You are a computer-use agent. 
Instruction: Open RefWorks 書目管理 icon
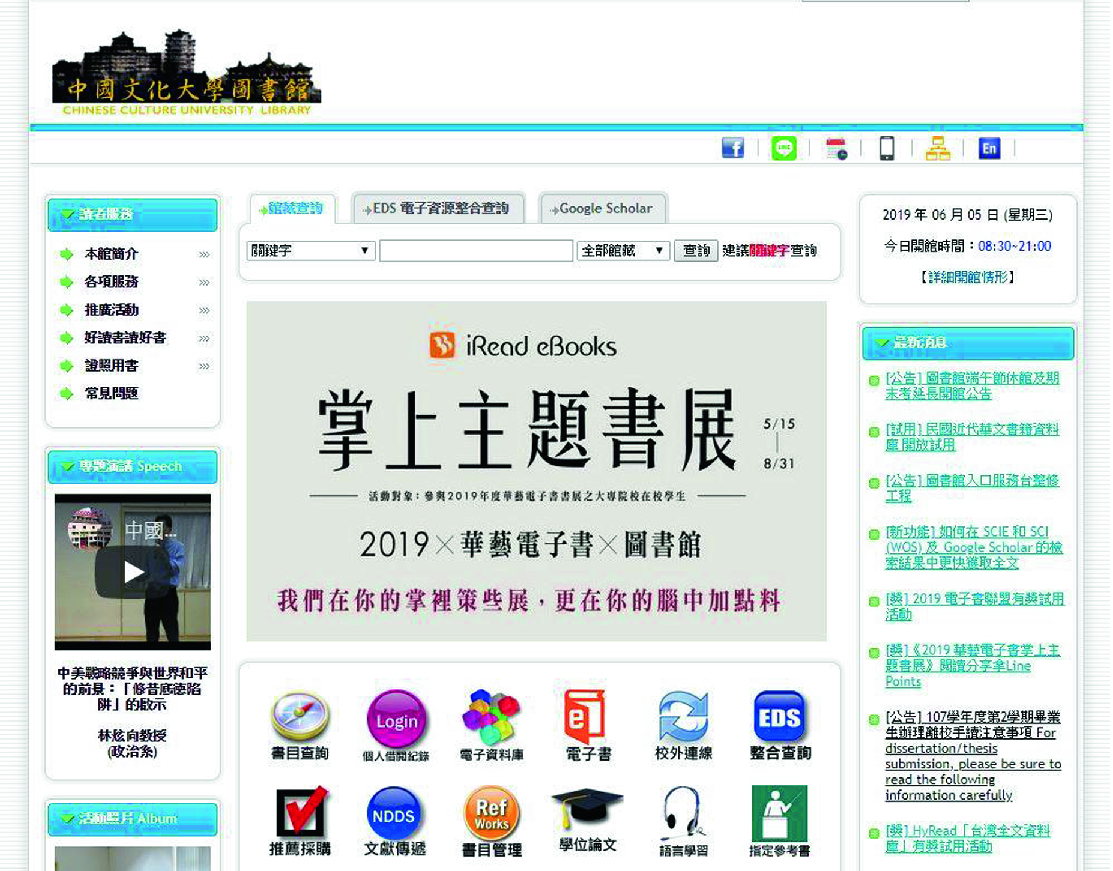tap(491, 821)
